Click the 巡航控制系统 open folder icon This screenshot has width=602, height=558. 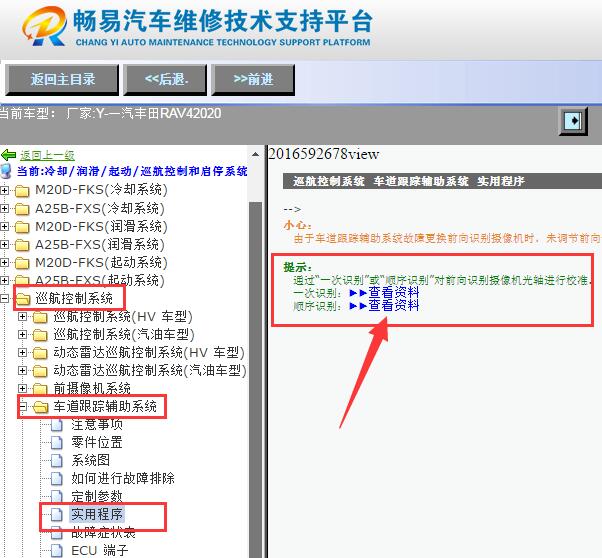tap(23, 299)
